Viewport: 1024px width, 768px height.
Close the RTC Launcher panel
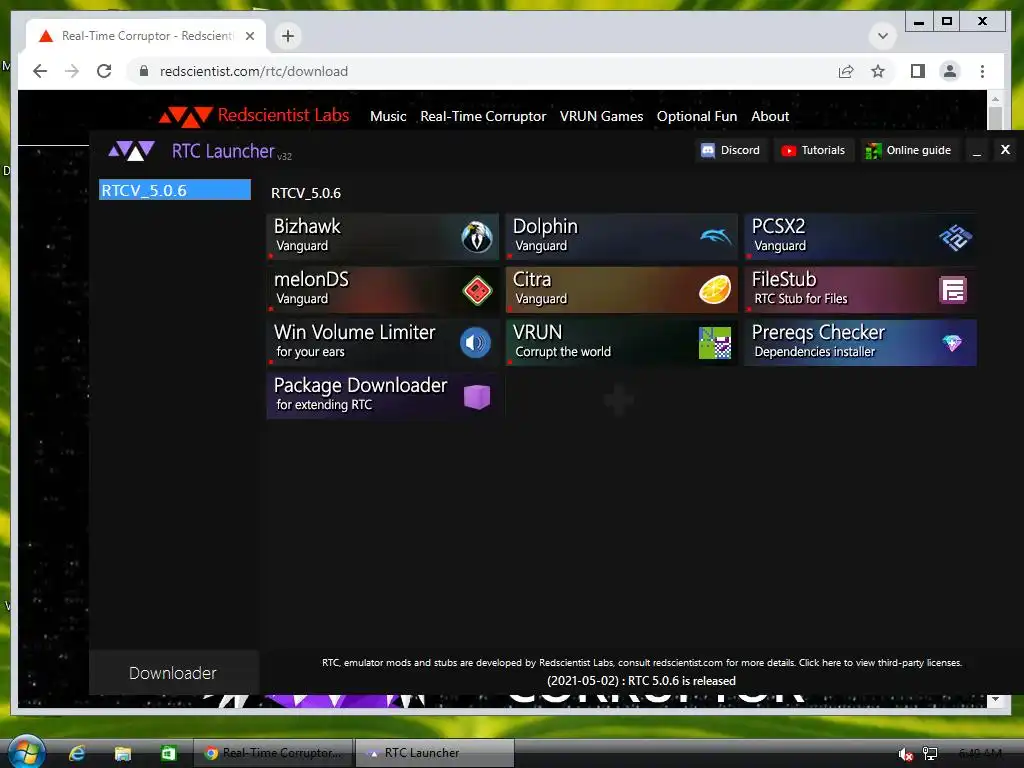[x=1006, y=150]
